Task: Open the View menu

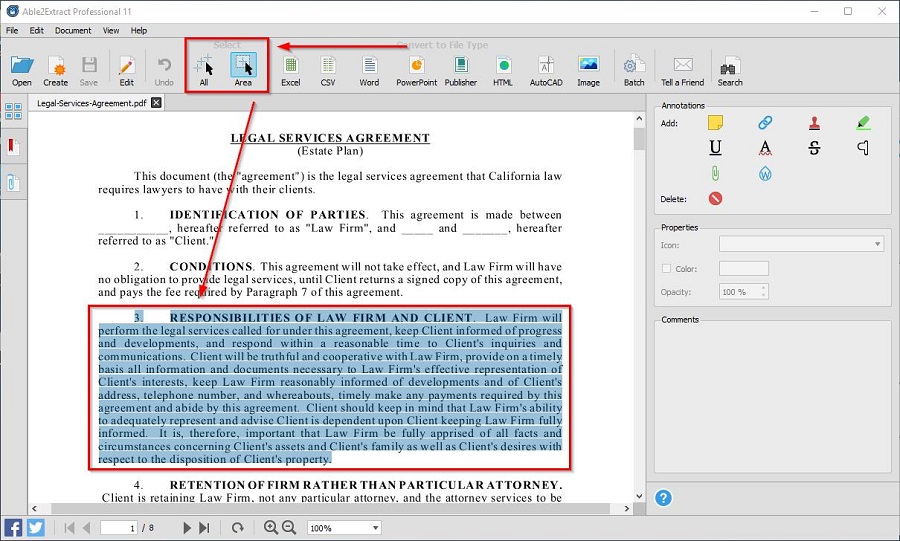Action: pos(111,30)
